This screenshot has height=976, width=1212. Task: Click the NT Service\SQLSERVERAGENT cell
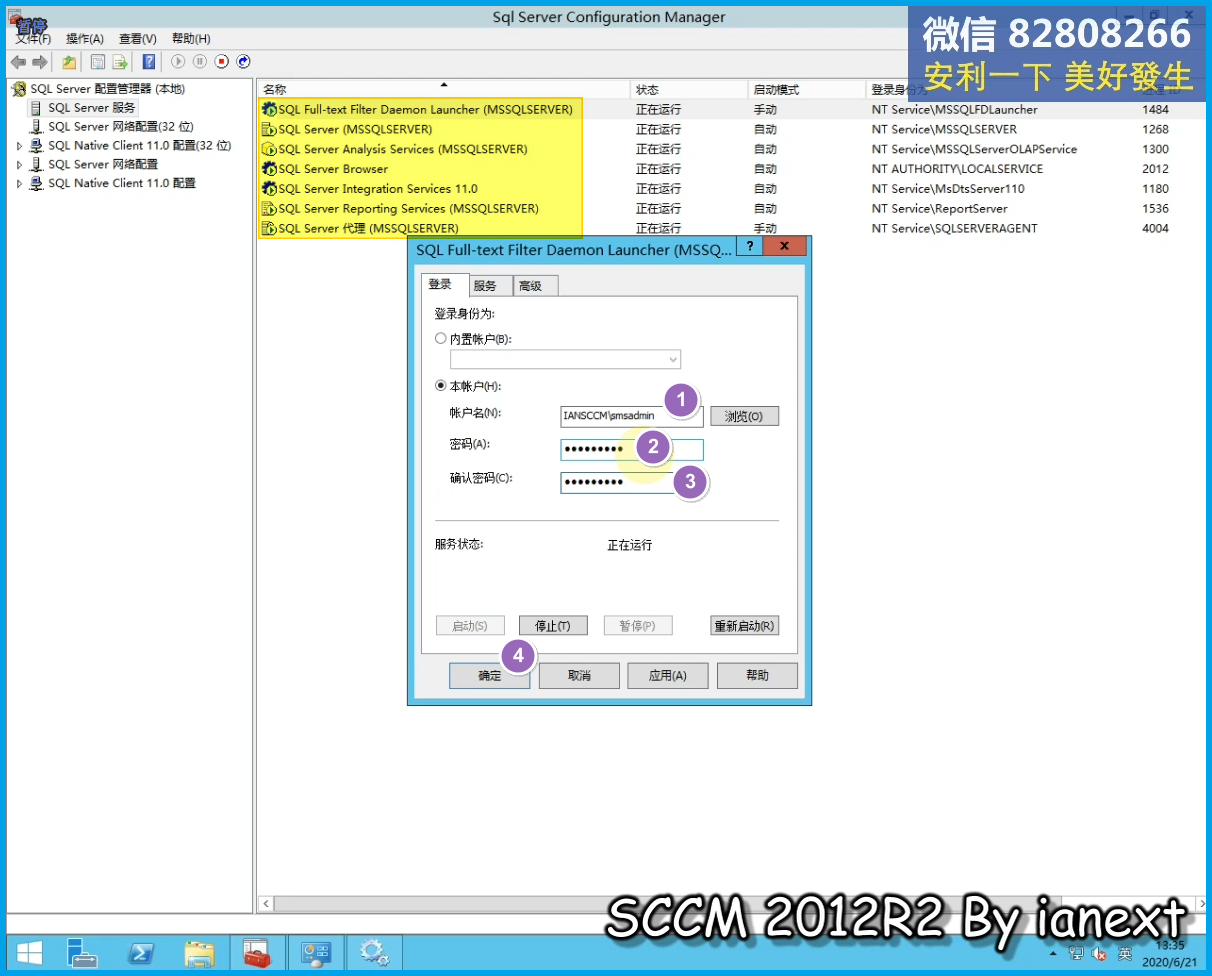tap(954, 229)
